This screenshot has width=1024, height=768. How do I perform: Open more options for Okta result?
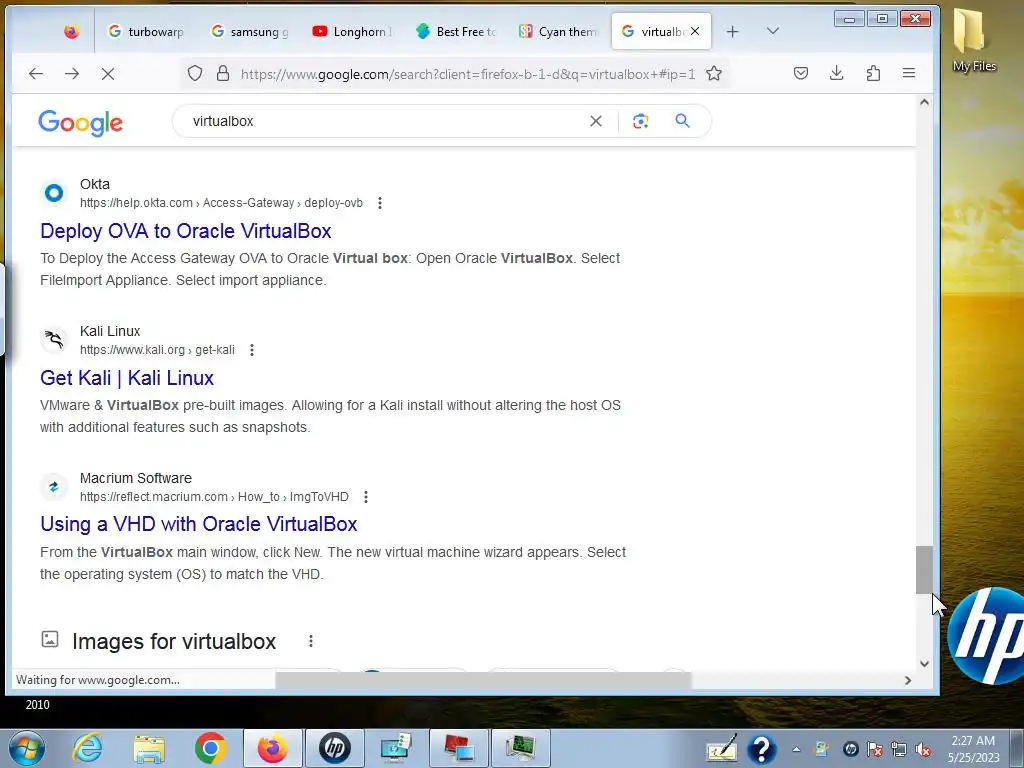click(379, 203)
